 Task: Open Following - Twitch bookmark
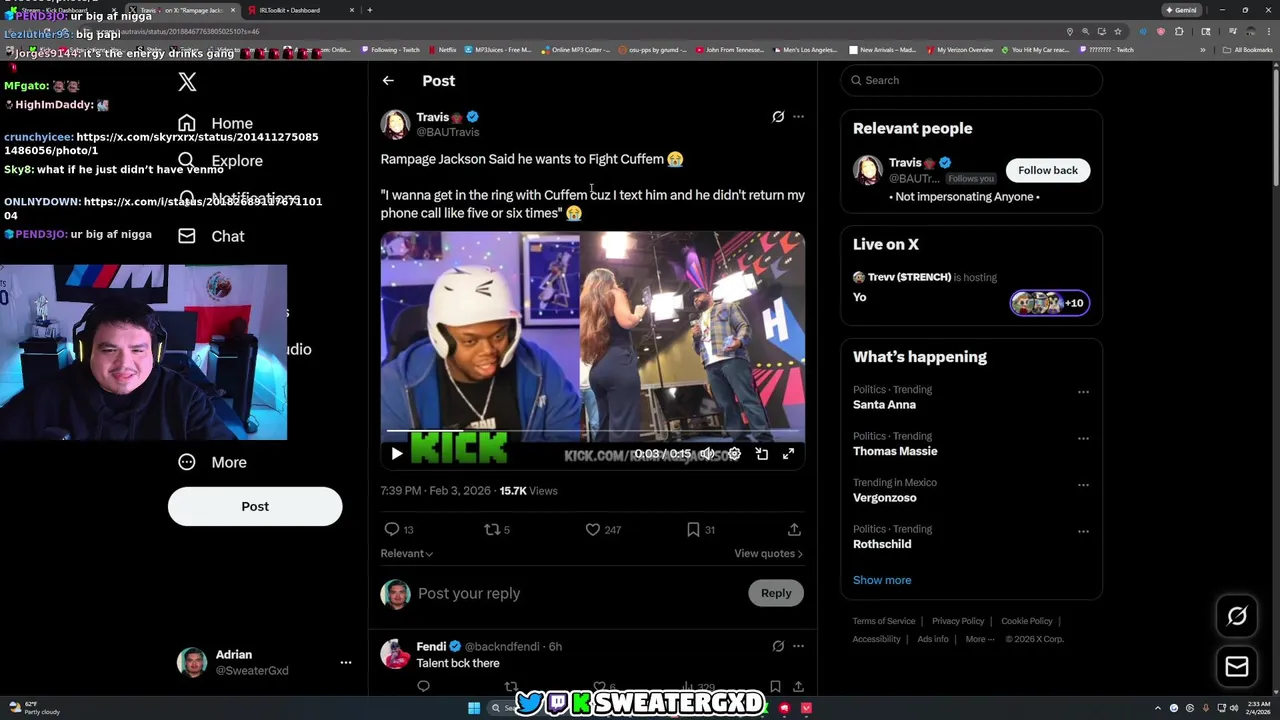[390, 49]
